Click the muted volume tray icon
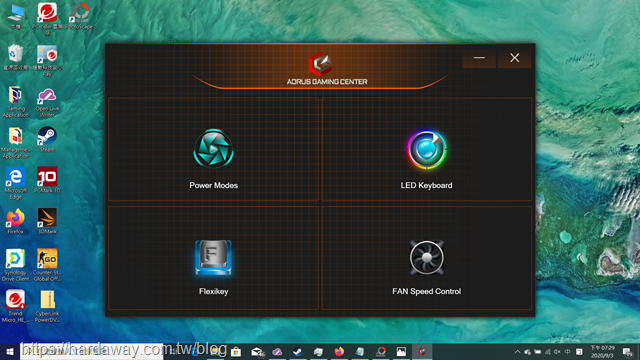The width and height of the screenshot is (640, 360). click(x=557, y=351)
